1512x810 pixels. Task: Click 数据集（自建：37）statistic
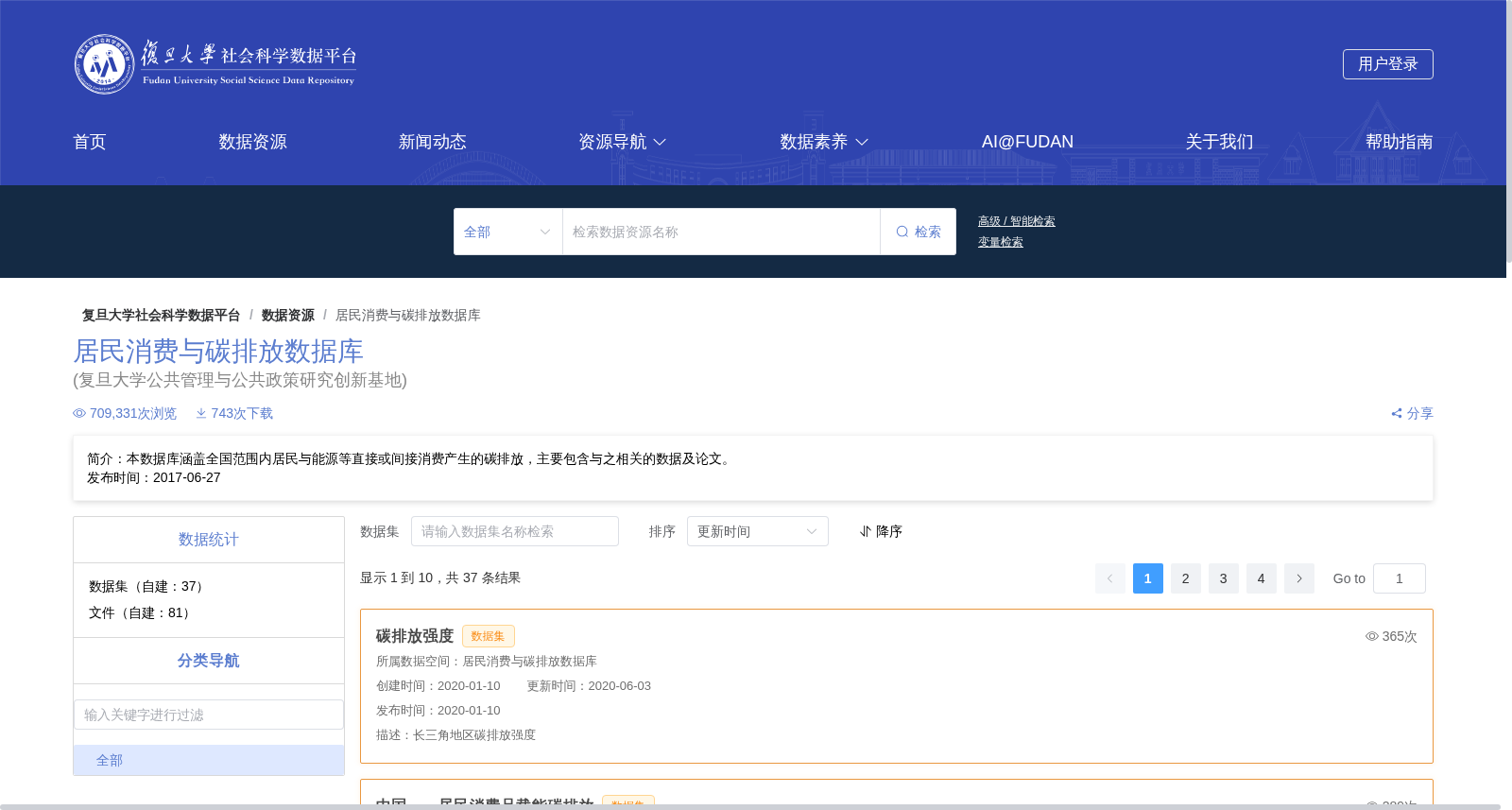(148, 586)
